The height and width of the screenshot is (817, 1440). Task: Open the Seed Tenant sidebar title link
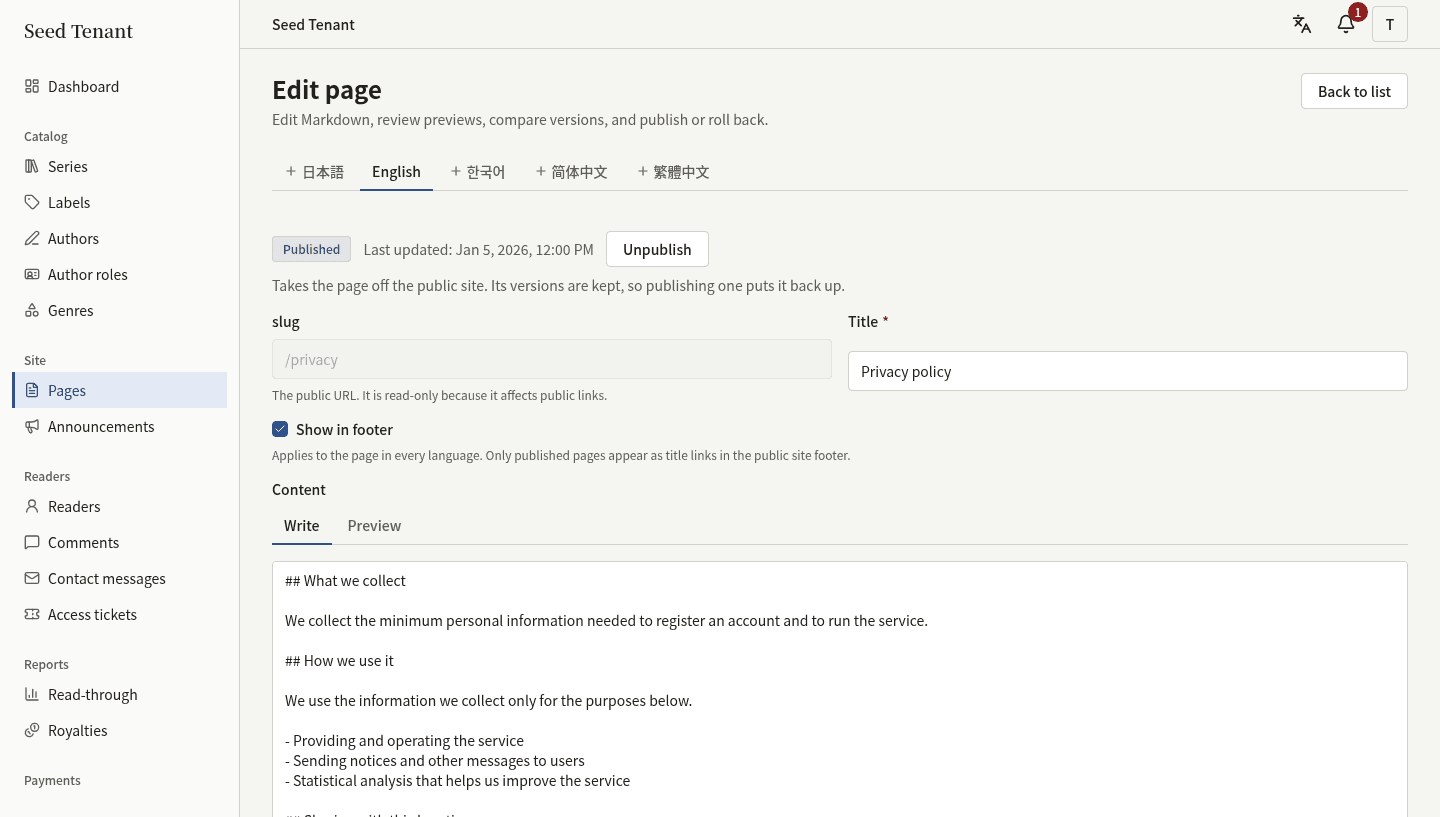tap(78, 31)
